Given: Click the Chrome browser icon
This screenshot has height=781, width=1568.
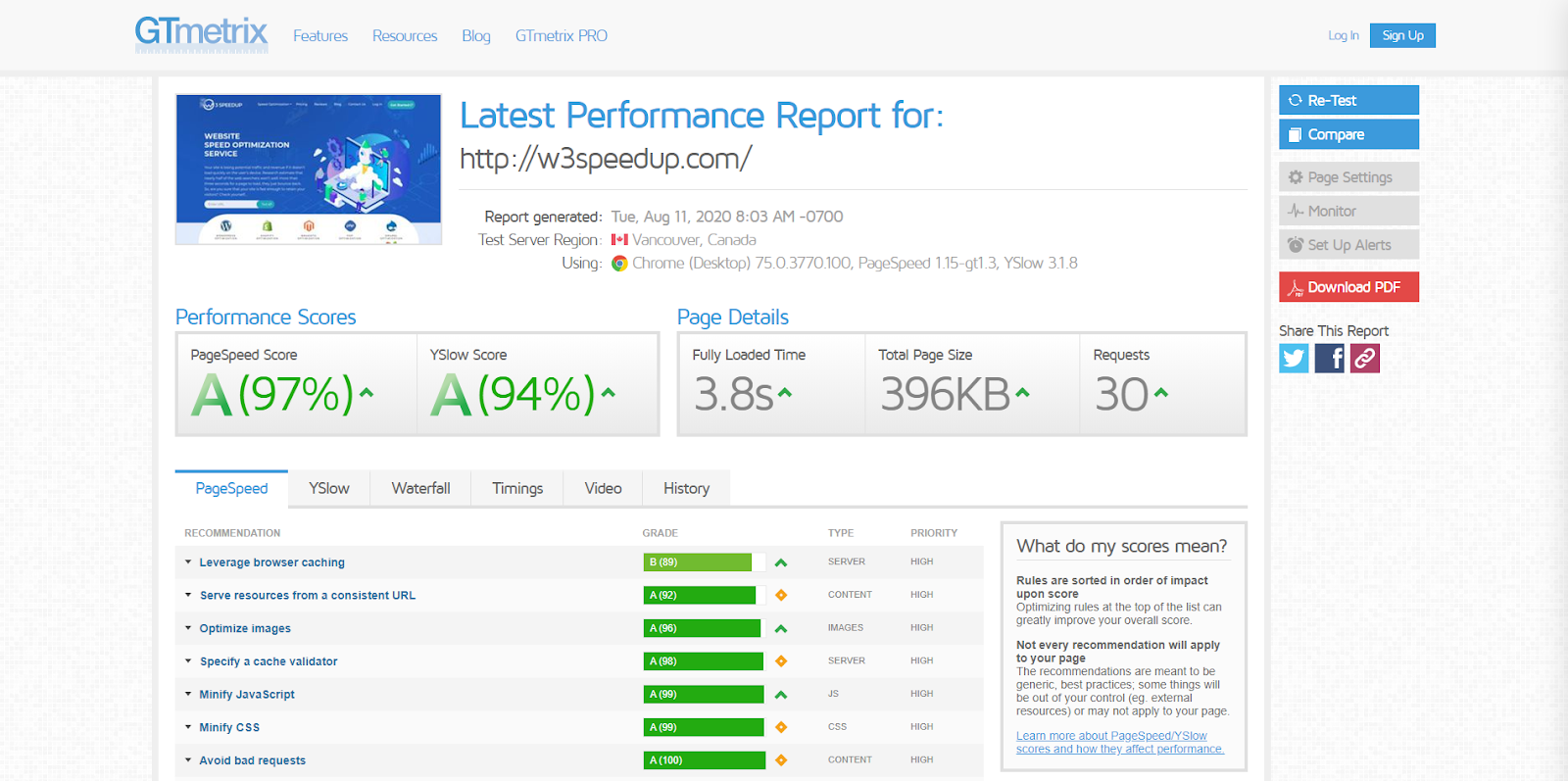Looking at the screenshot, I should (x=619, y=264).
